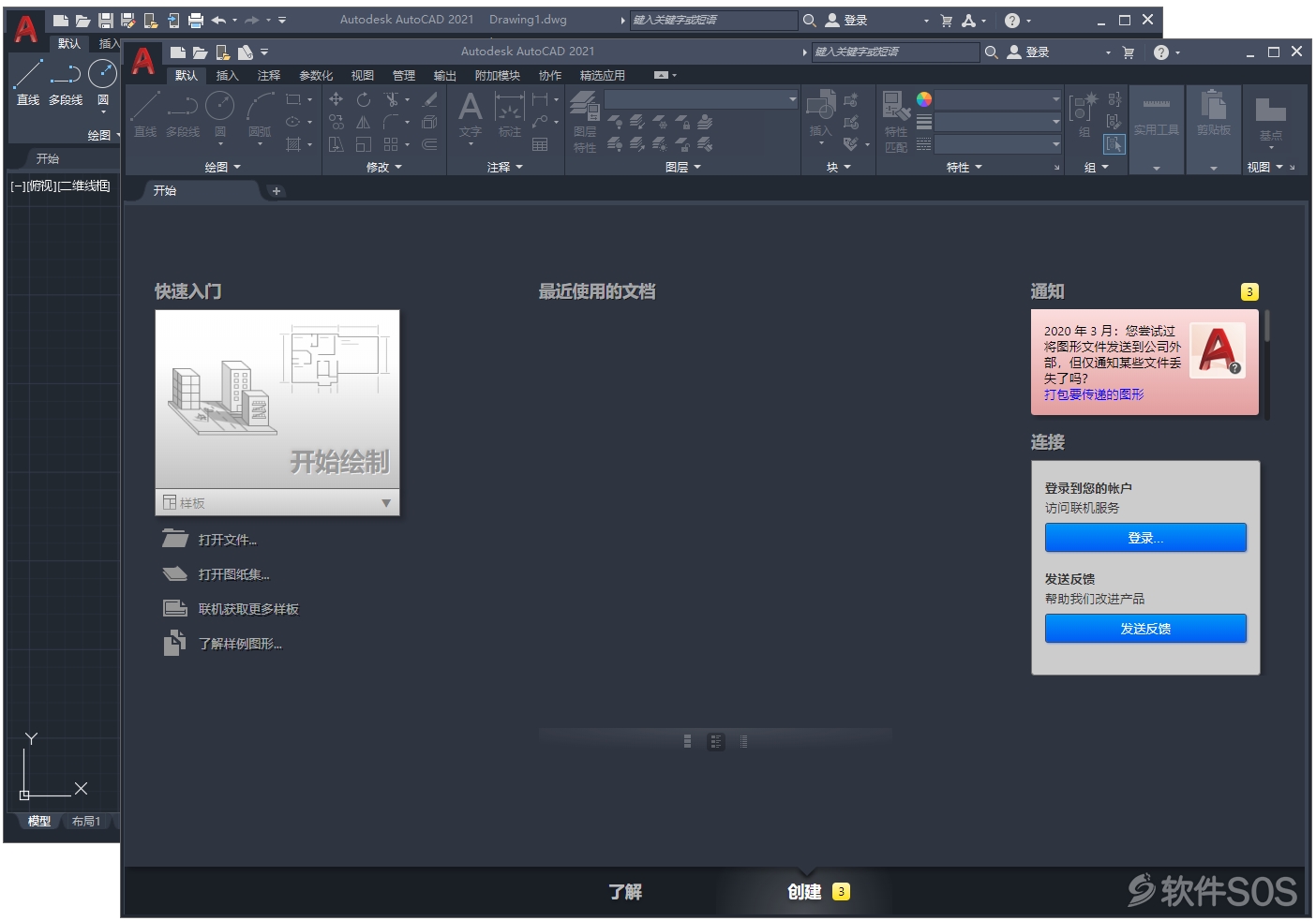Expand the Annotation (注释) panel
This screenshot has height=921, width=1316.
(505, 167)
